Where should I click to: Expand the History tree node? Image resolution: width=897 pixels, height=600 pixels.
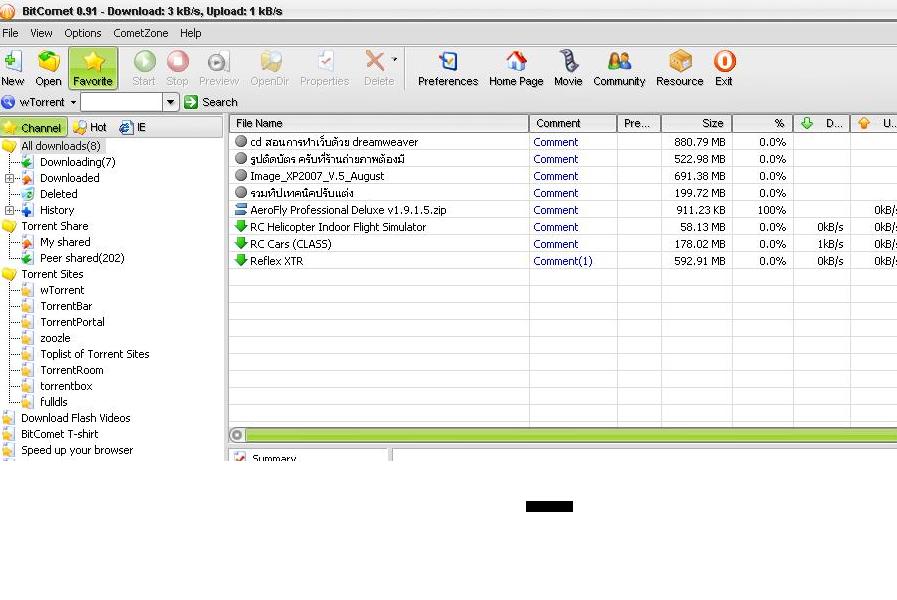[x=9, y=210]
